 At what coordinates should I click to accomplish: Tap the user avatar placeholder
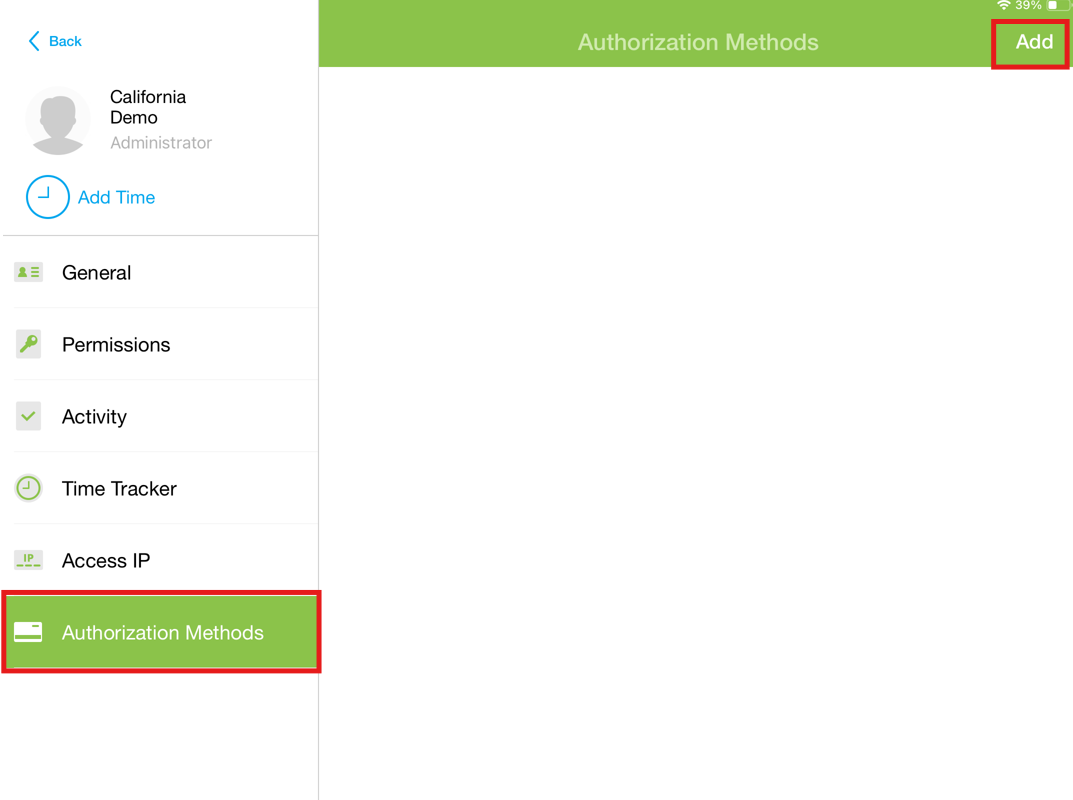click(58, 120)
